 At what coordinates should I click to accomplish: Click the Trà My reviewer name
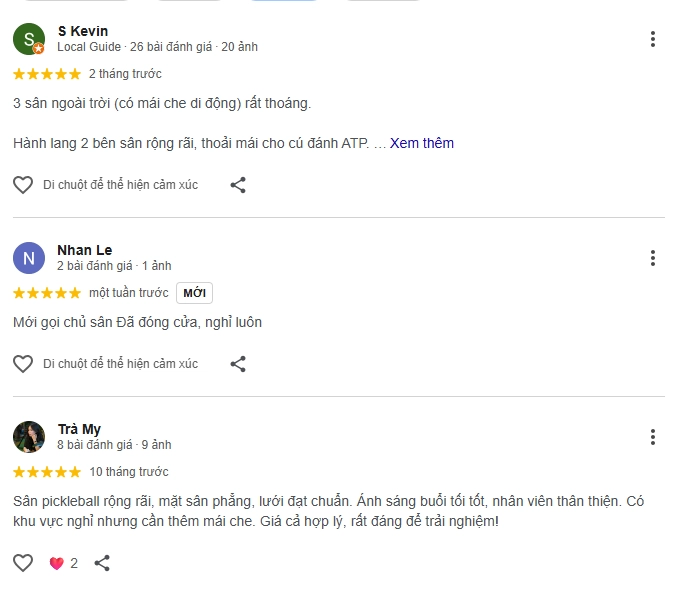pyautogui.click(x=79, y=429)
